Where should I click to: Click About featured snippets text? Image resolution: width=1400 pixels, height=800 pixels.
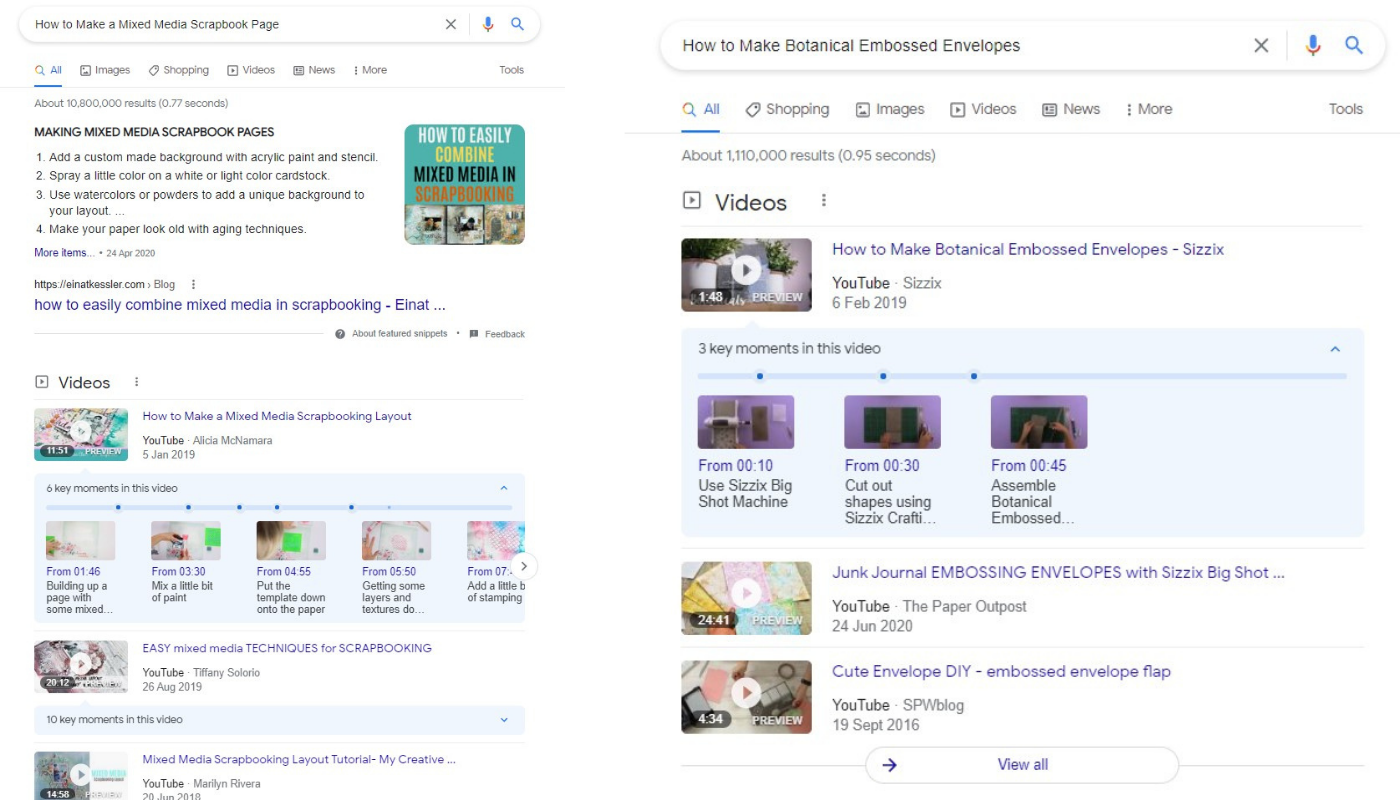point(400,334)
